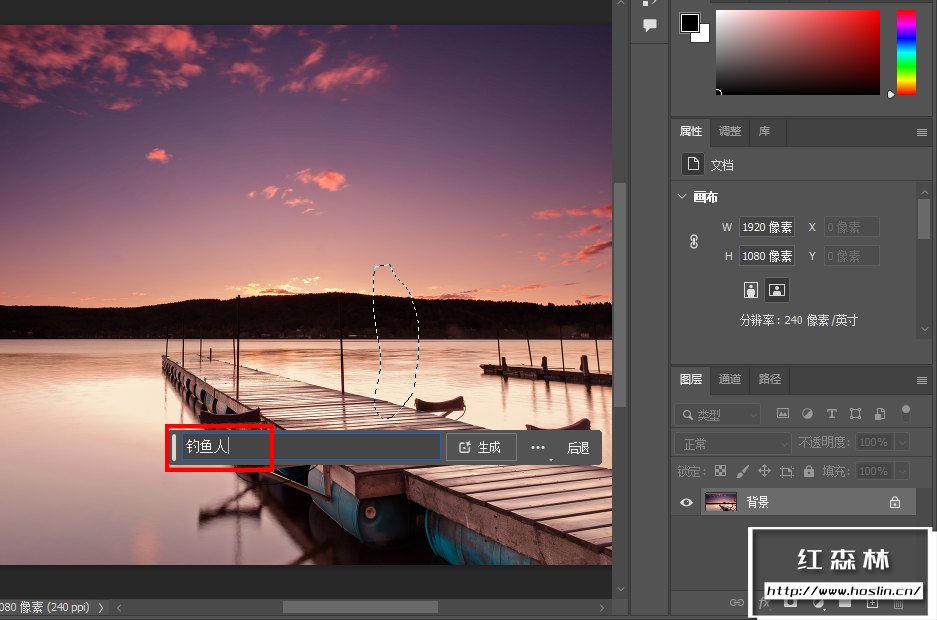937x620 pixels.
Task: Click the 钓鱼人 prompt text field
Action: pyautogui.click(x=311, y=446)
